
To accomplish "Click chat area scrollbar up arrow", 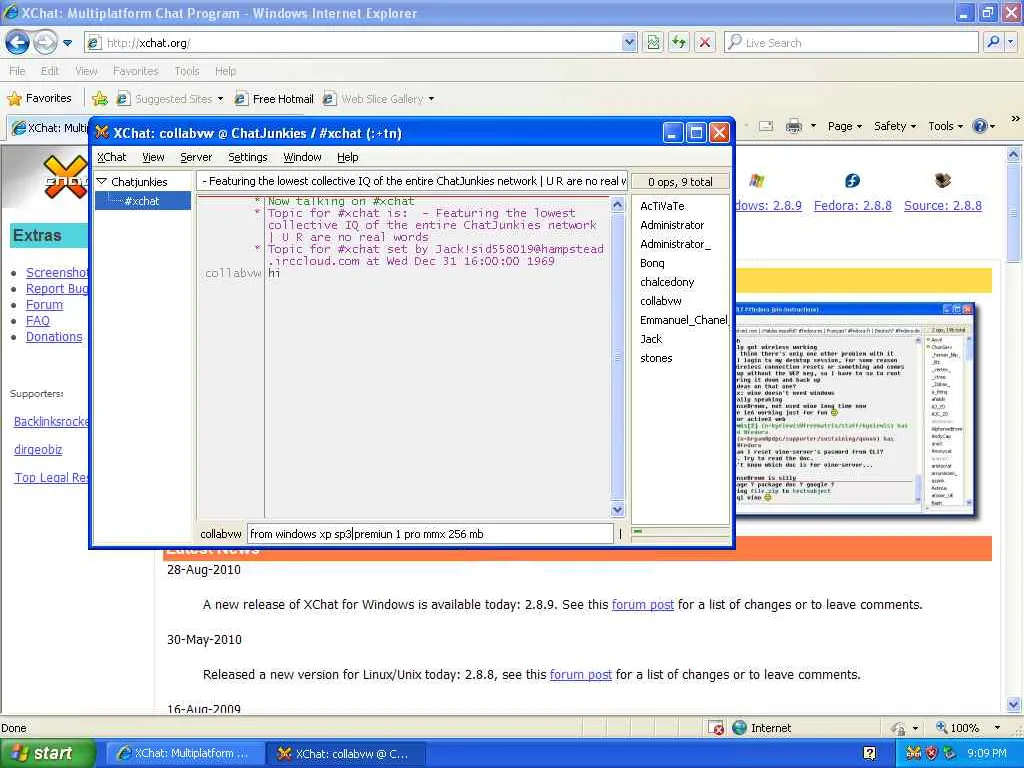I will tap(617, 204).
